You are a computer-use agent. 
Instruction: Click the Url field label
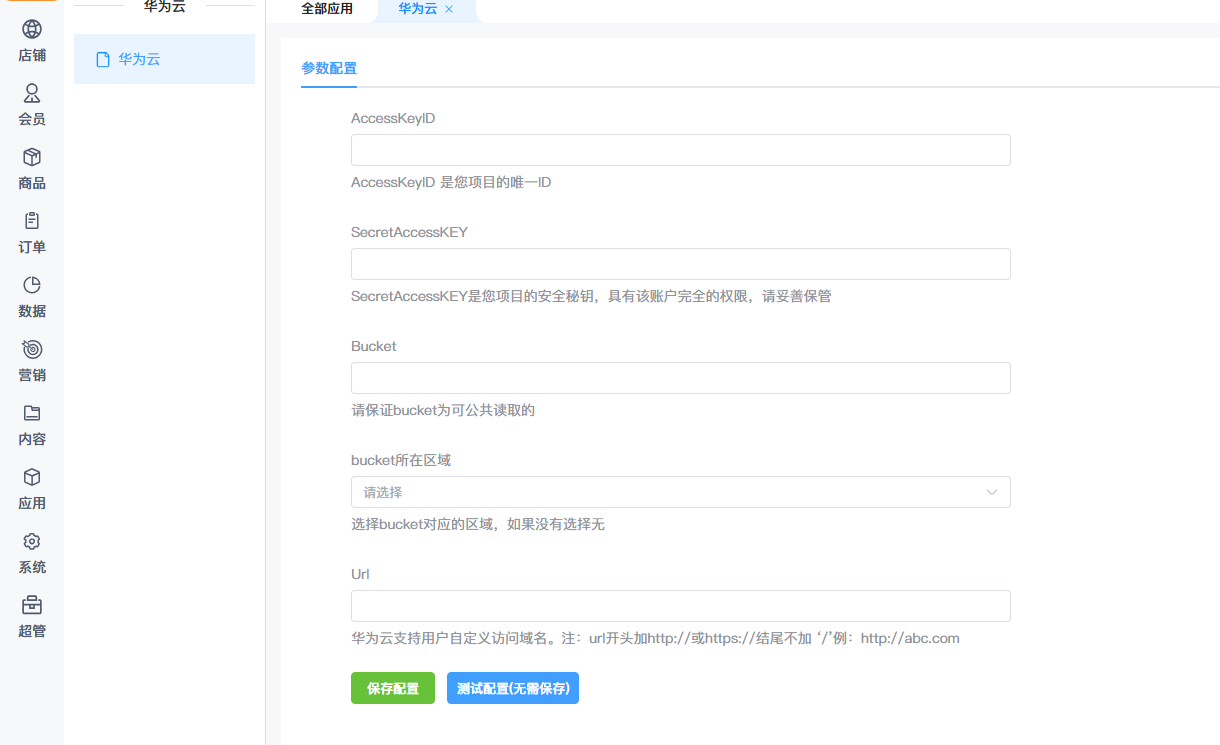[x=360, y=574]
